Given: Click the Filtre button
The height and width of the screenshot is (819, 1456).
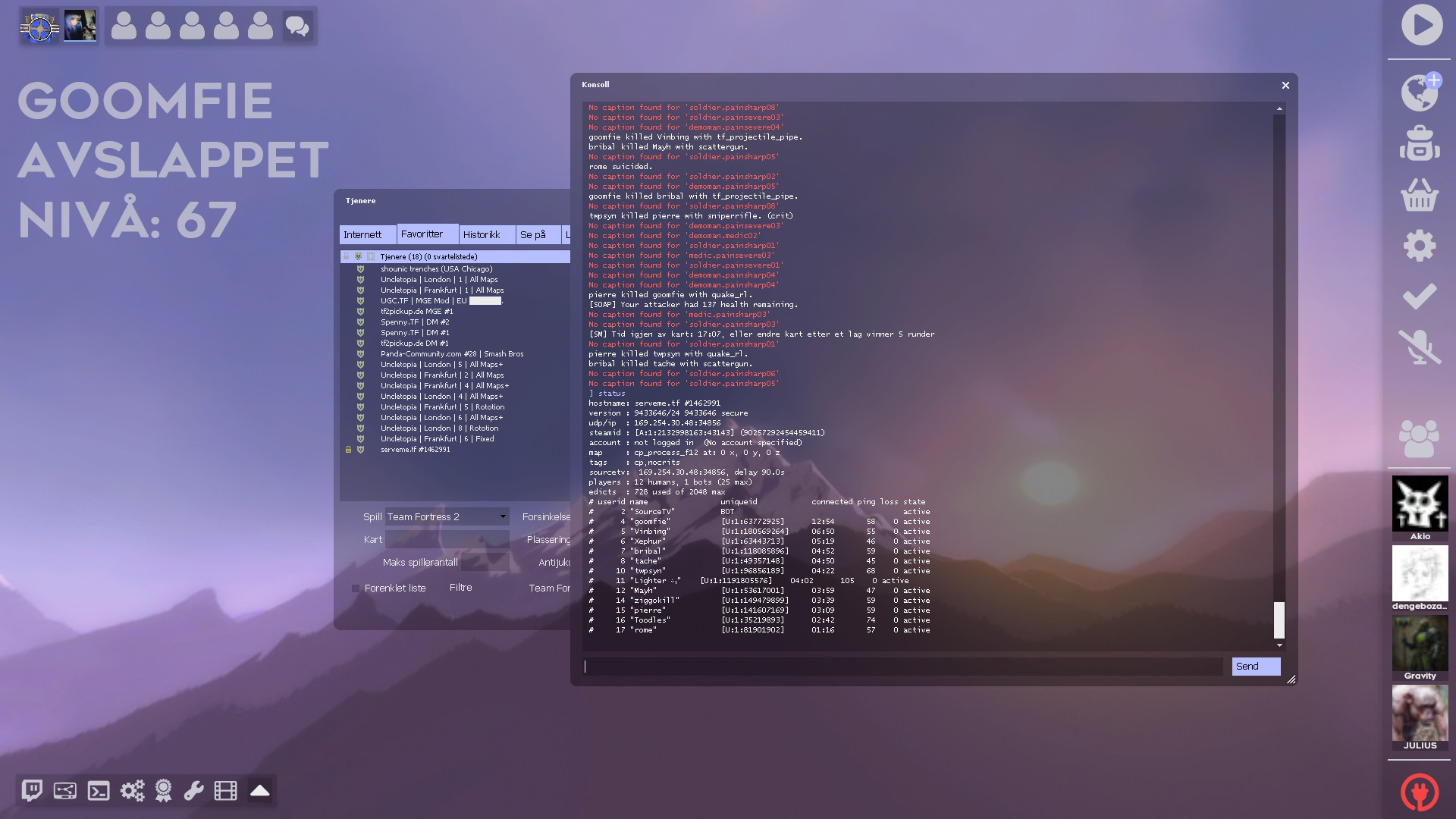Looking at the screenshot, I should tap(460, 588).
